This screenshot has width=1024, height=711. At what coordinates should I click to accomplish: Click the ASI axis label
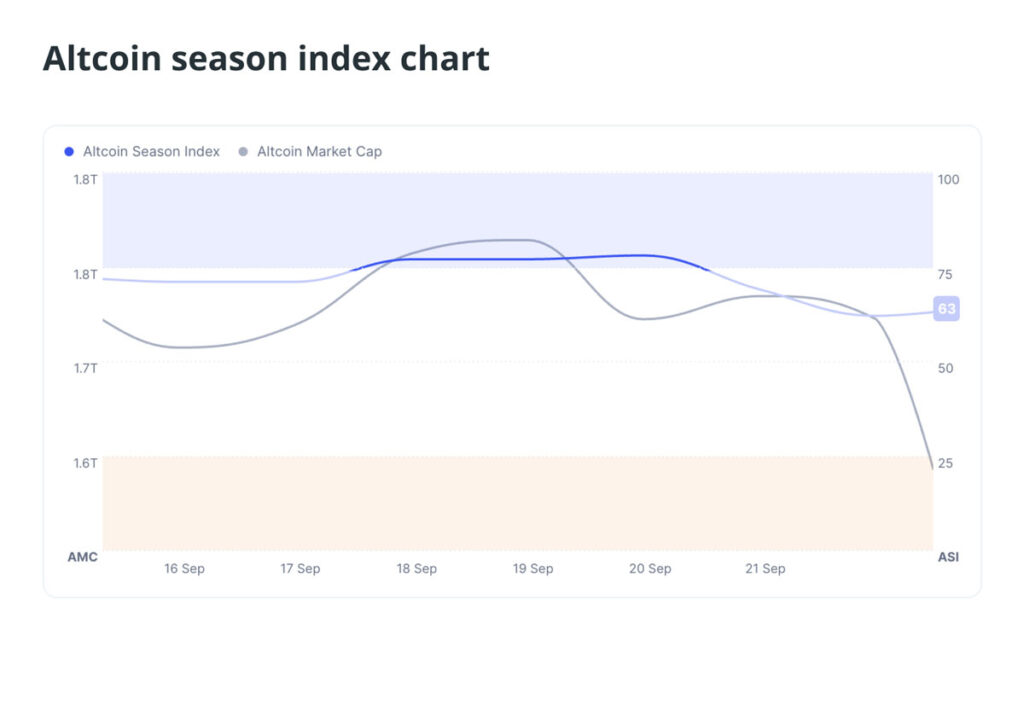point(948,557)
